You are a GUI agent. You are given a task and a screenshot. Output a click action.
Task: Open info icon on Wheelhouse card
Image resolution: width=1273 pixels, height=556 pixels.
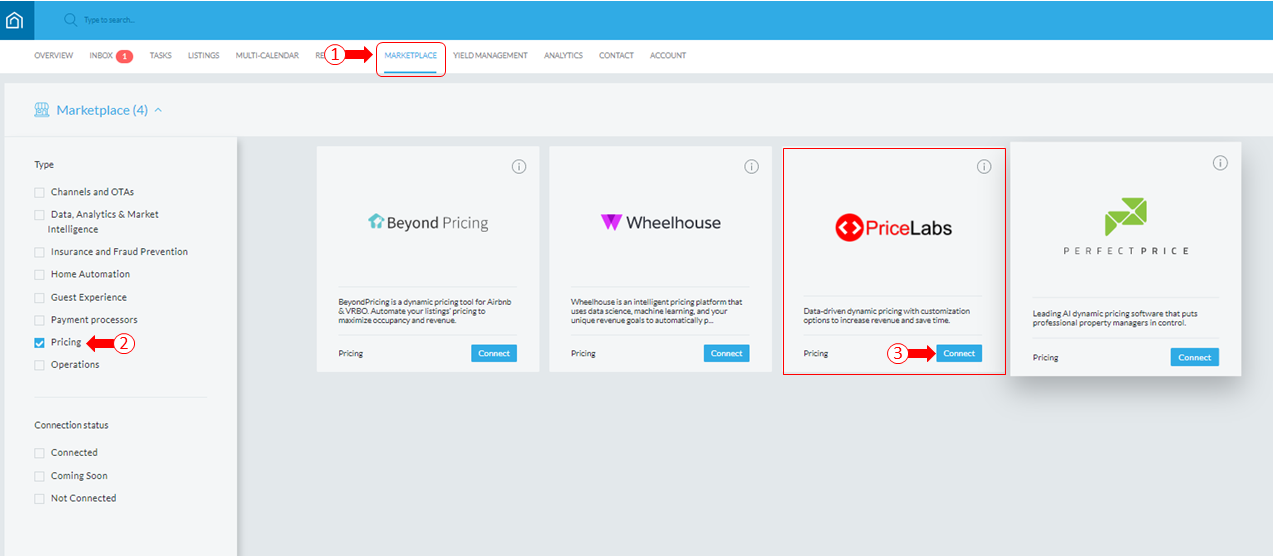click(x=751, y=167)
